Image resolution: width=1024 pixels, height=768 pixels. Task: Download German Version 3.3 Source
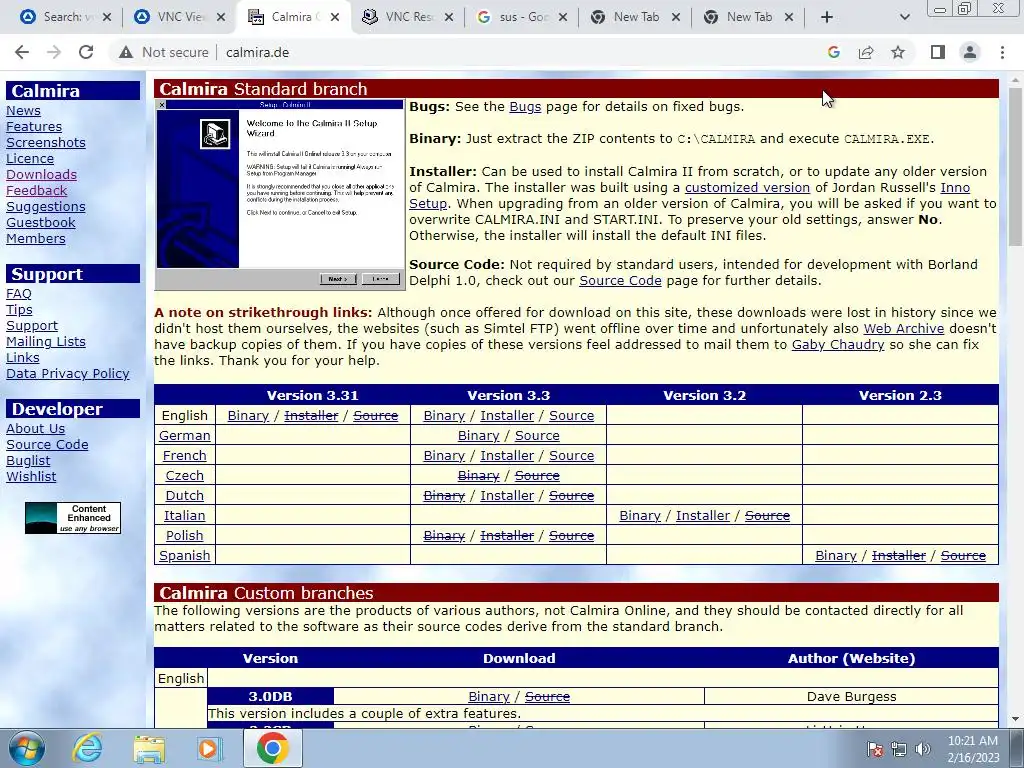point(537,436)
